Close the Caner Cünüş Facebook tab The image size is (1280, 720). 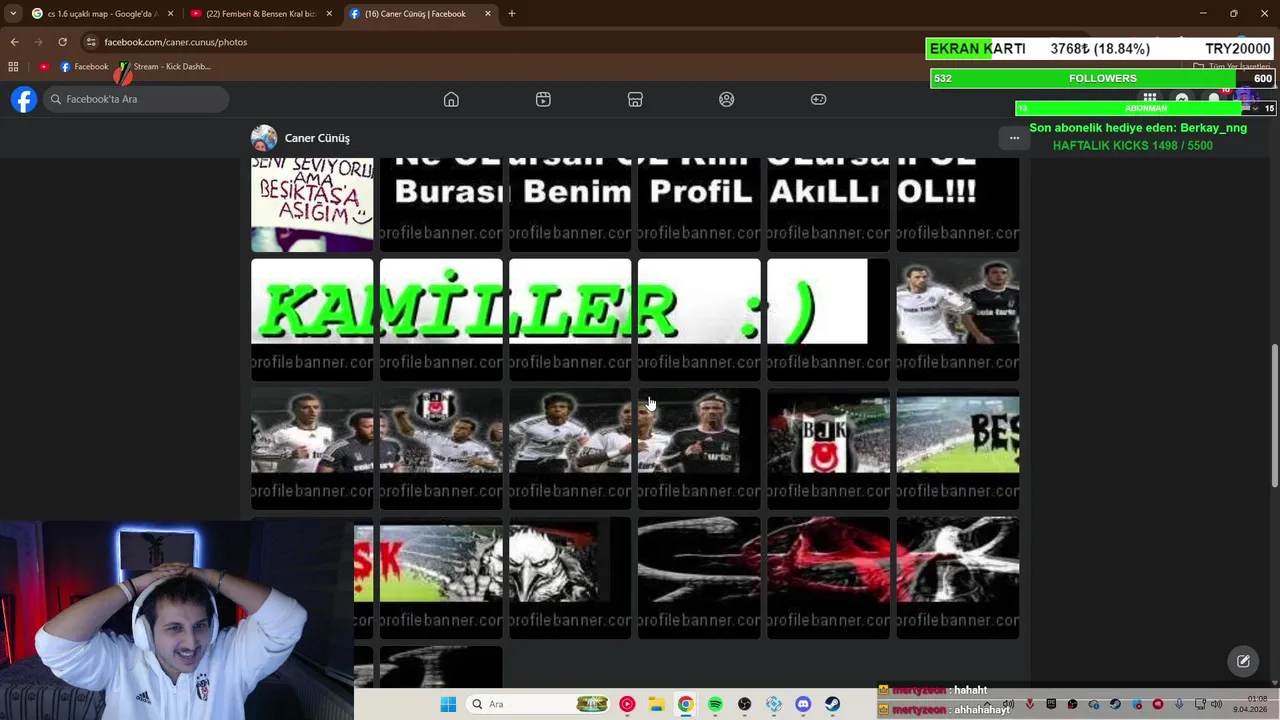click(x=488, y=14)
